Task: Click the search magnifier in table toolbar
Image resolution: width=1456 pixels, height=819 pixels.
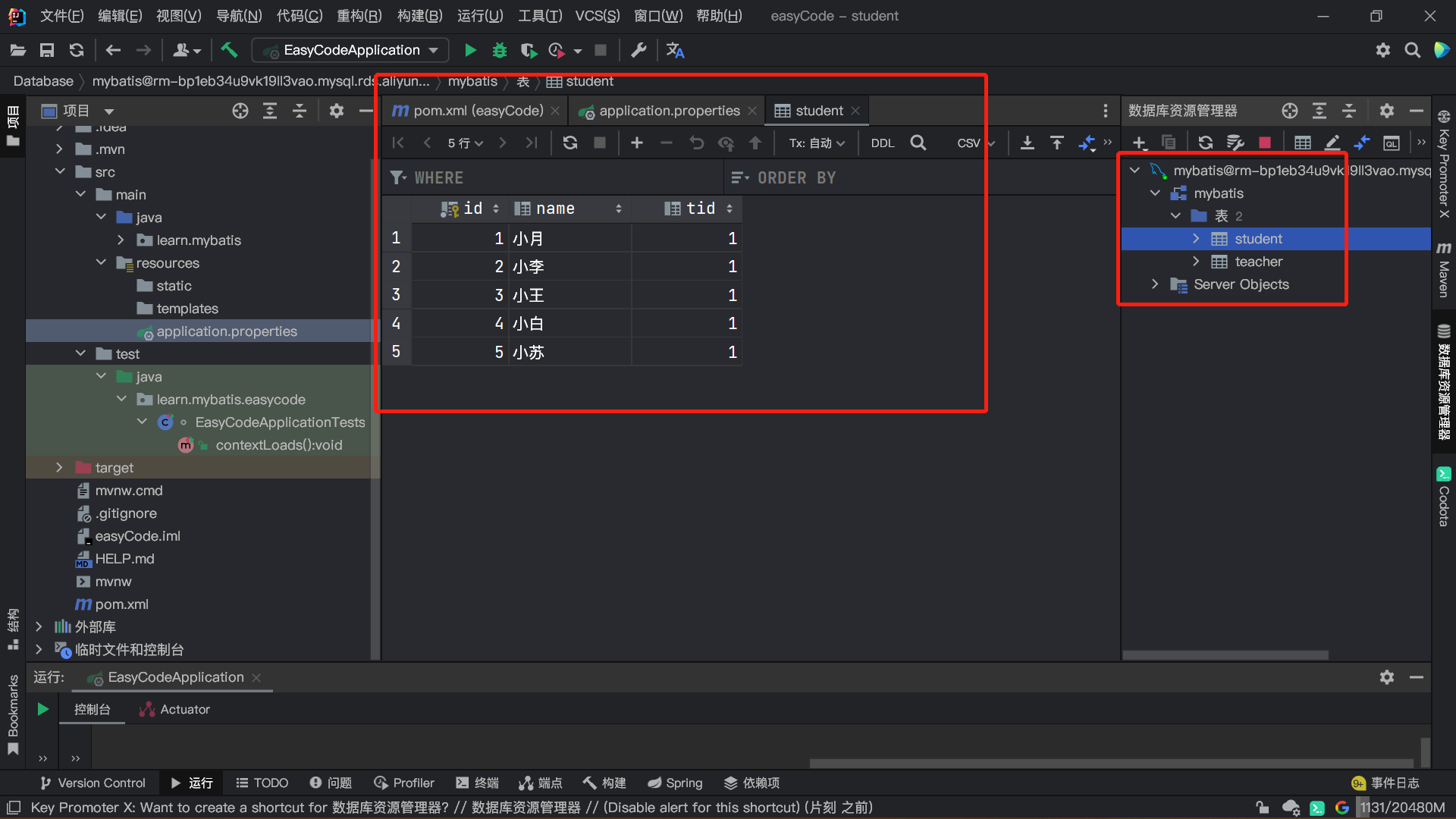Action: coord(918,143)
